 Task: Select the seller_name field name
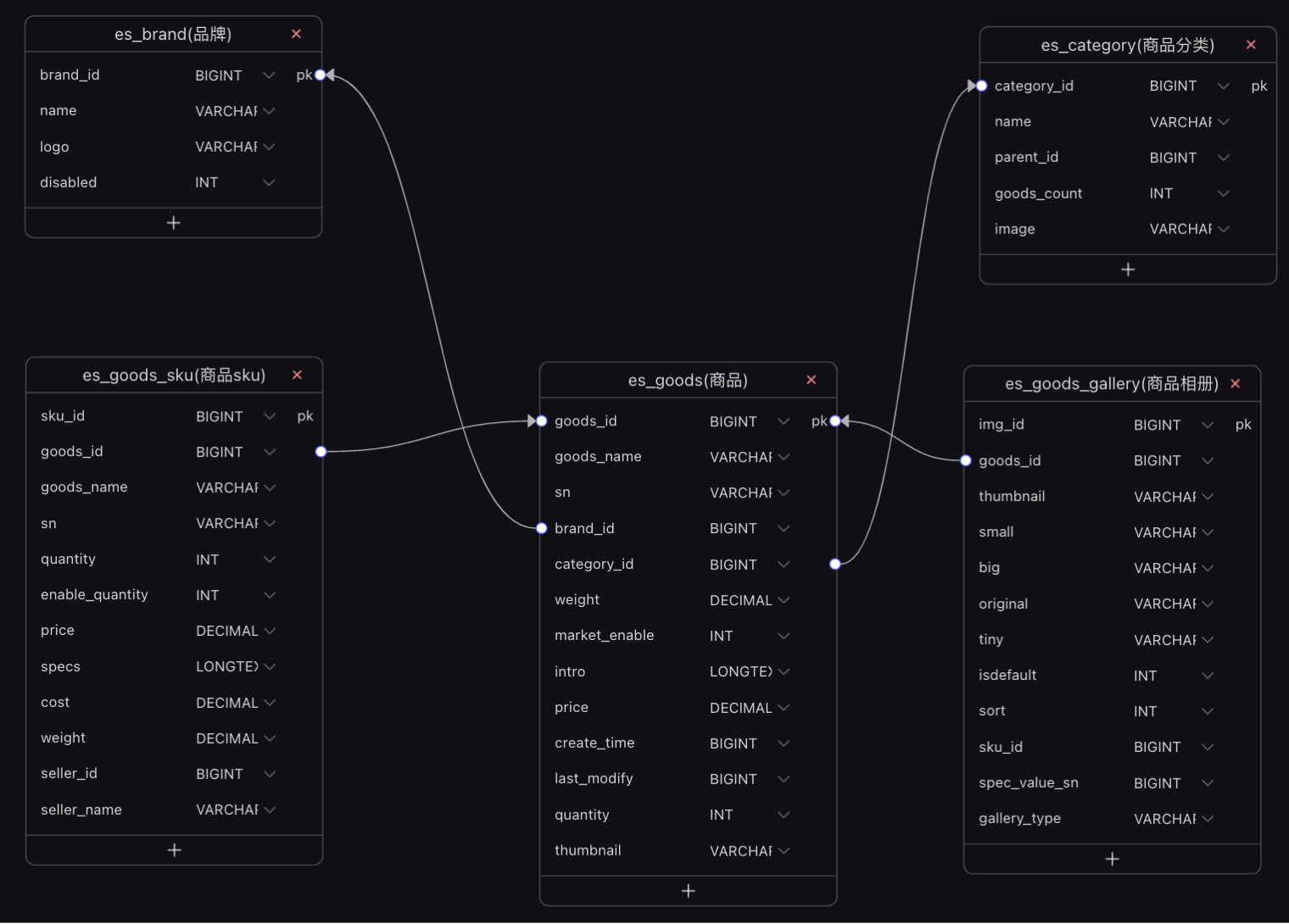click(x=81, y=810)
